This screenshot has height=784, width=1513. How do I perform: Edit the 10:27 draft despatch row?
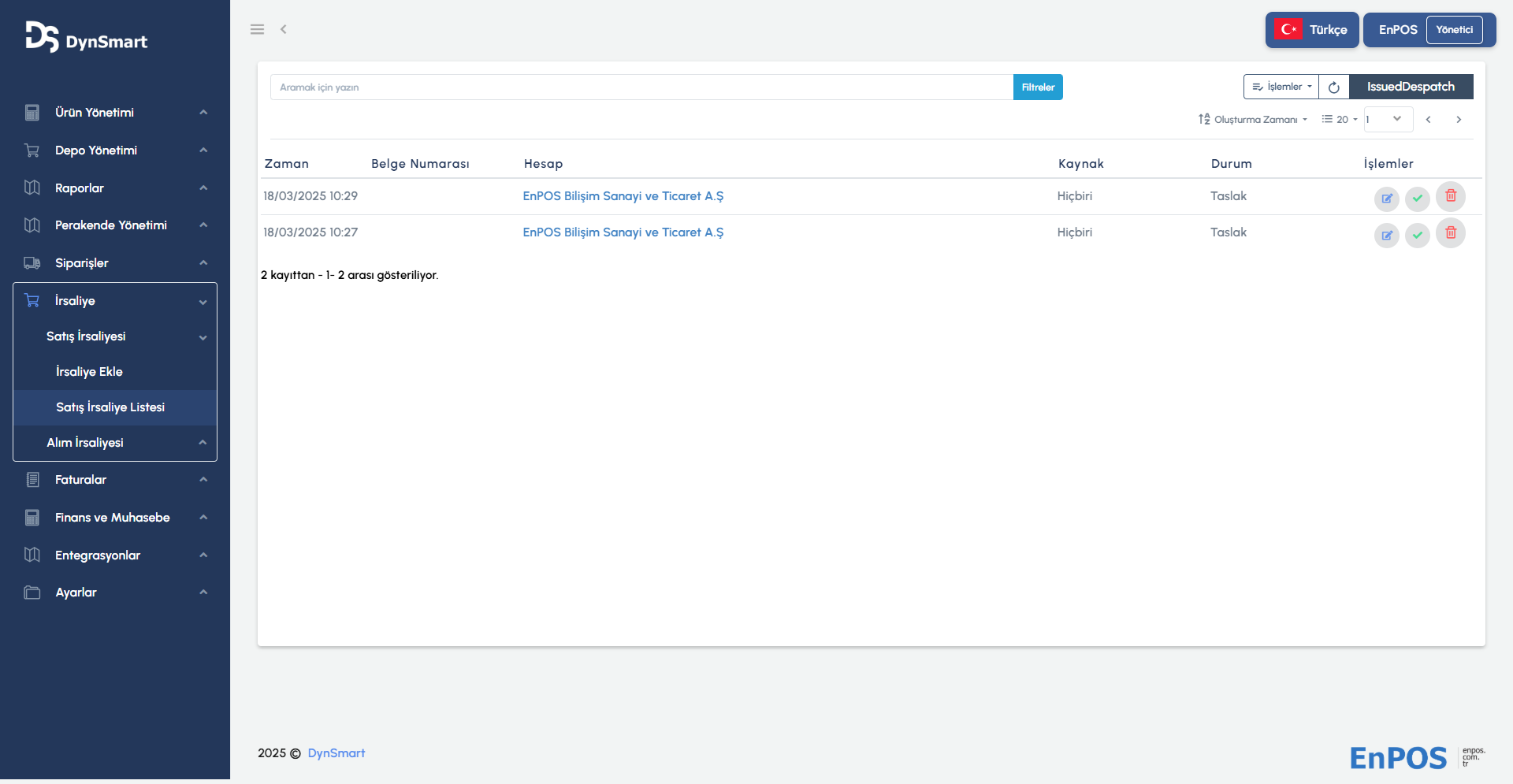(1386, 235)
